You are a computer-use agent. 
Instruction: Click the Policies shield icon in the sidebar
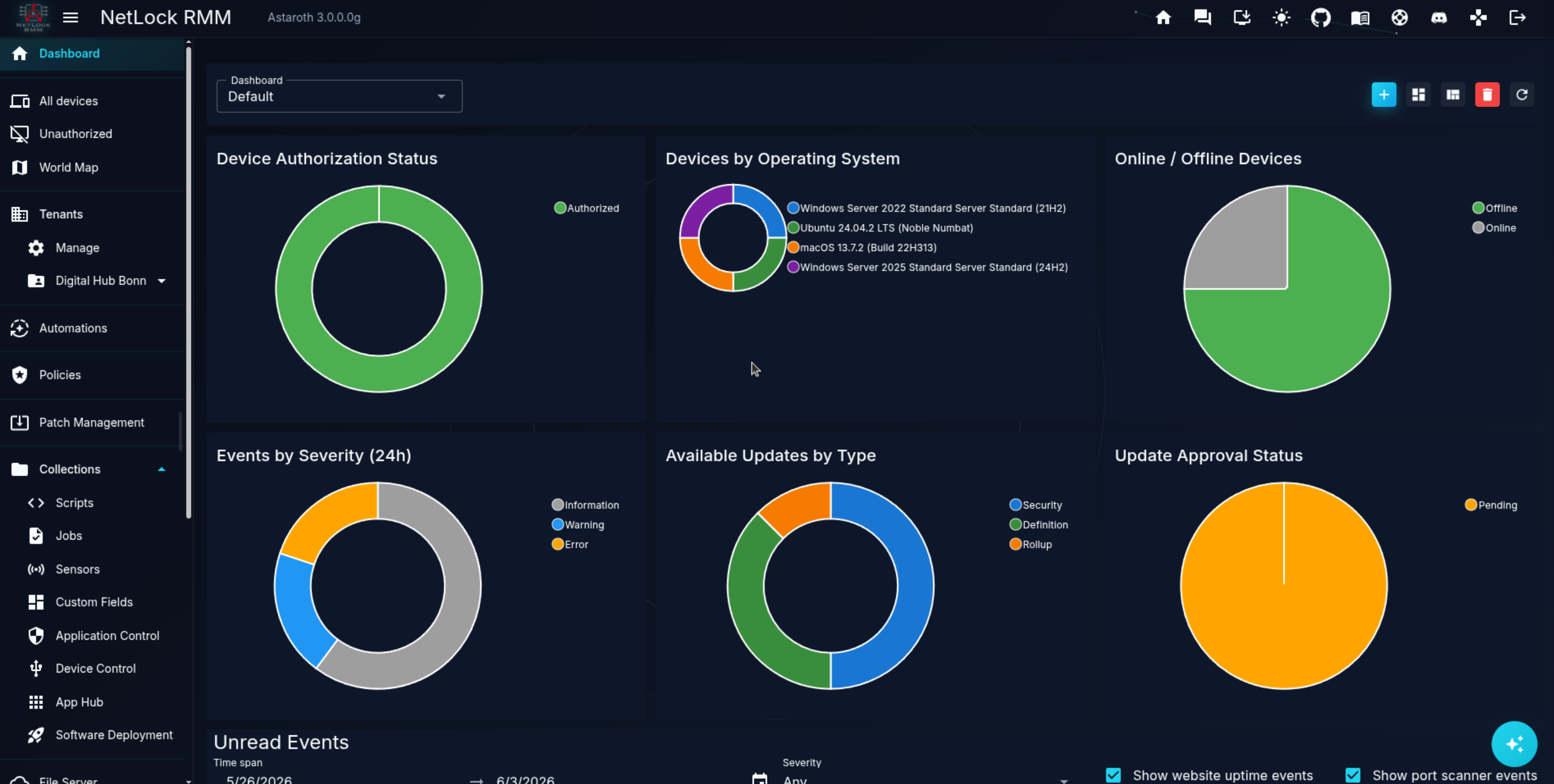pos(20,375)
